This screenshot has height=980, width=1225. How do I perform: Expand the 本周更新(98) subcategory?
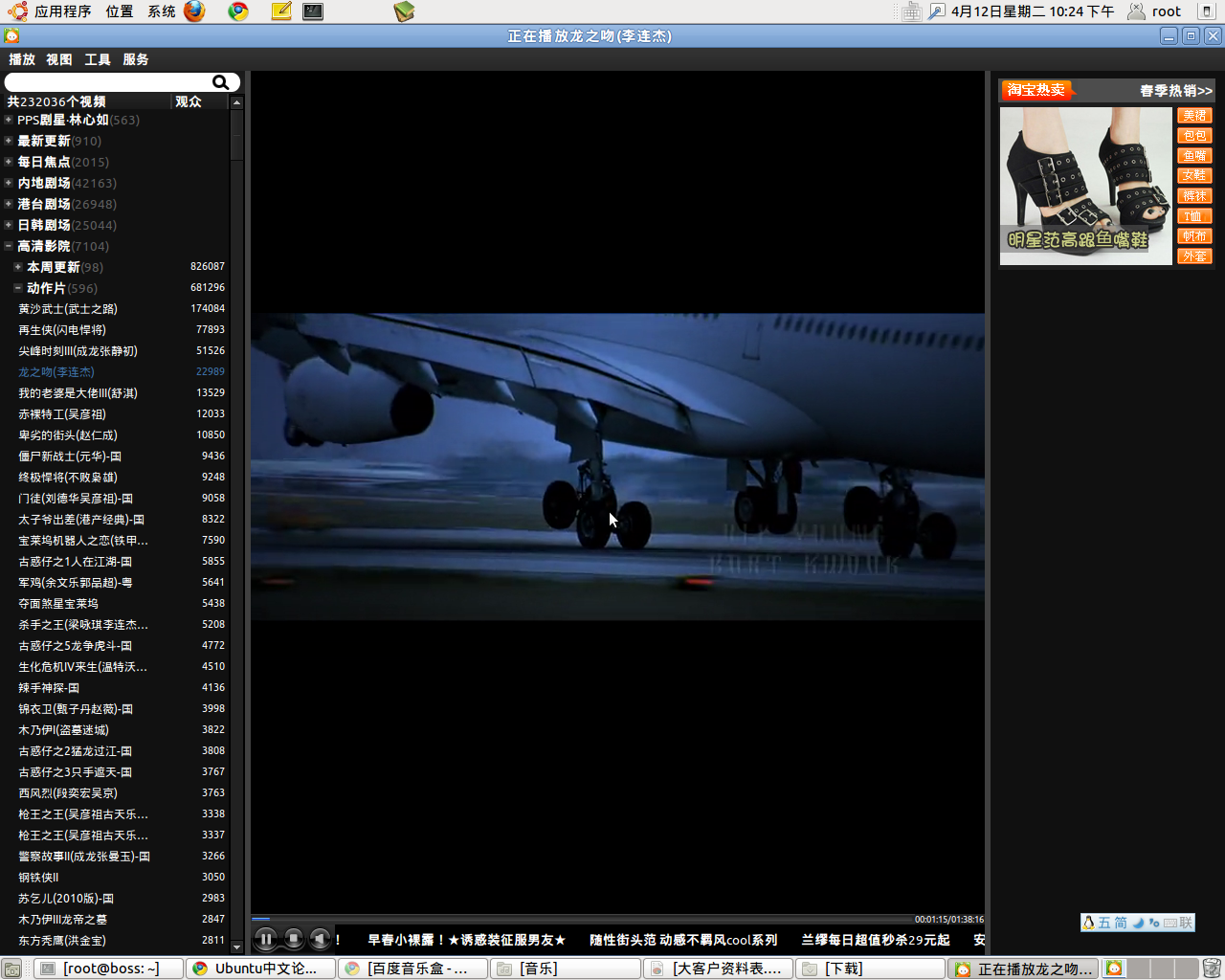click(18, 267)
